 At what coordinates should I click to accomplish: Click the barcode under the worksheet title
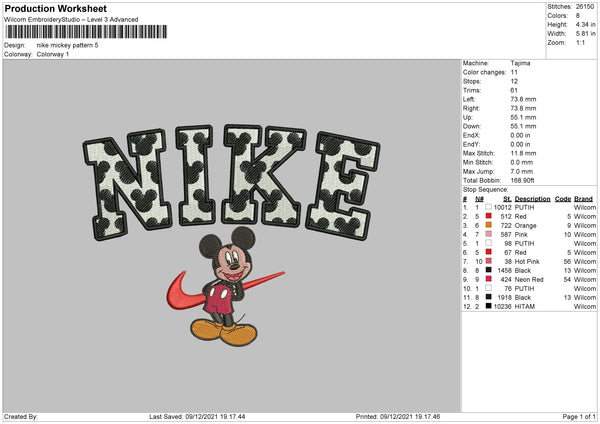coord(86,33)
